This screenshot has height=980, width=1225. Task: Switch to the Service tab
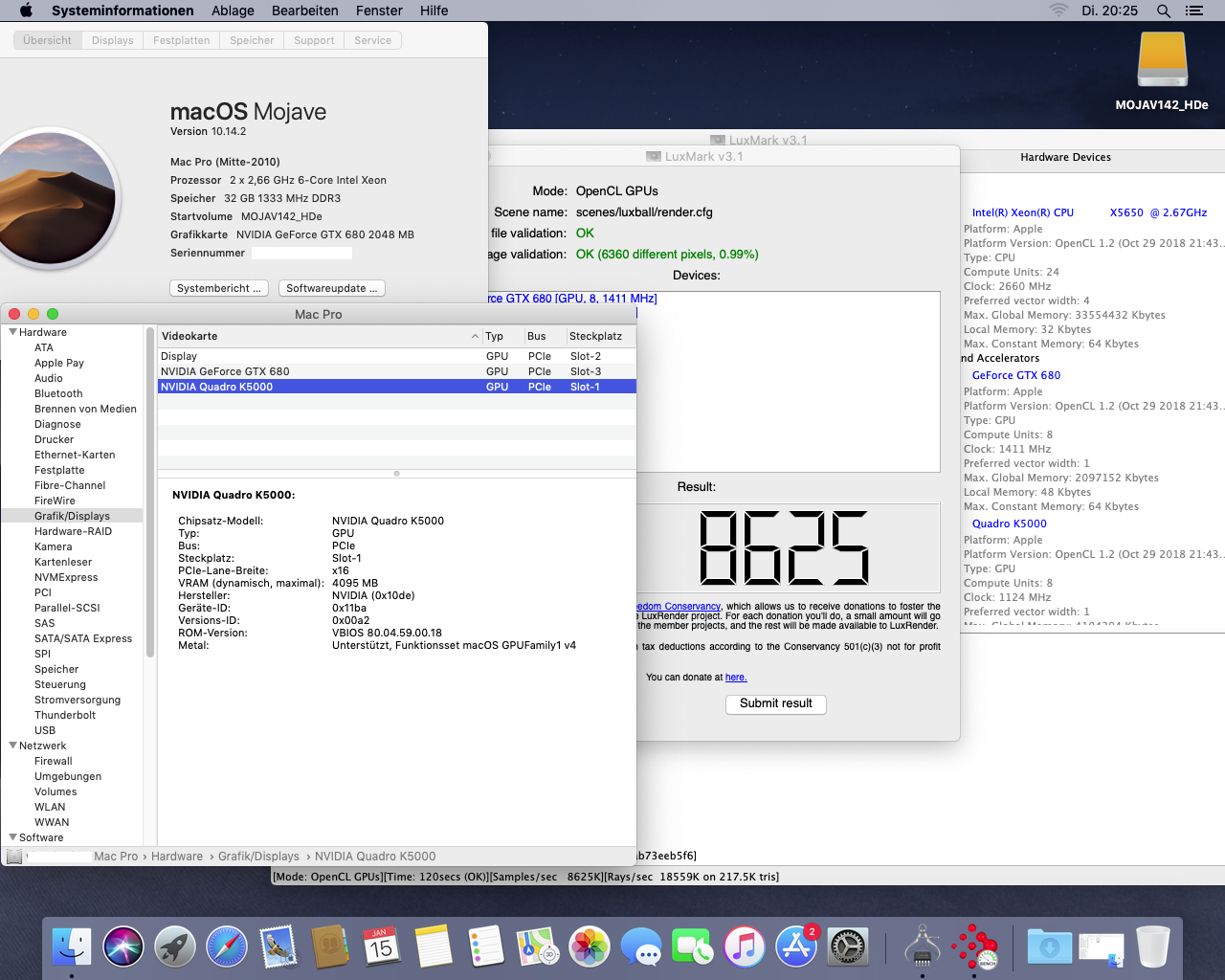(372, 40)
